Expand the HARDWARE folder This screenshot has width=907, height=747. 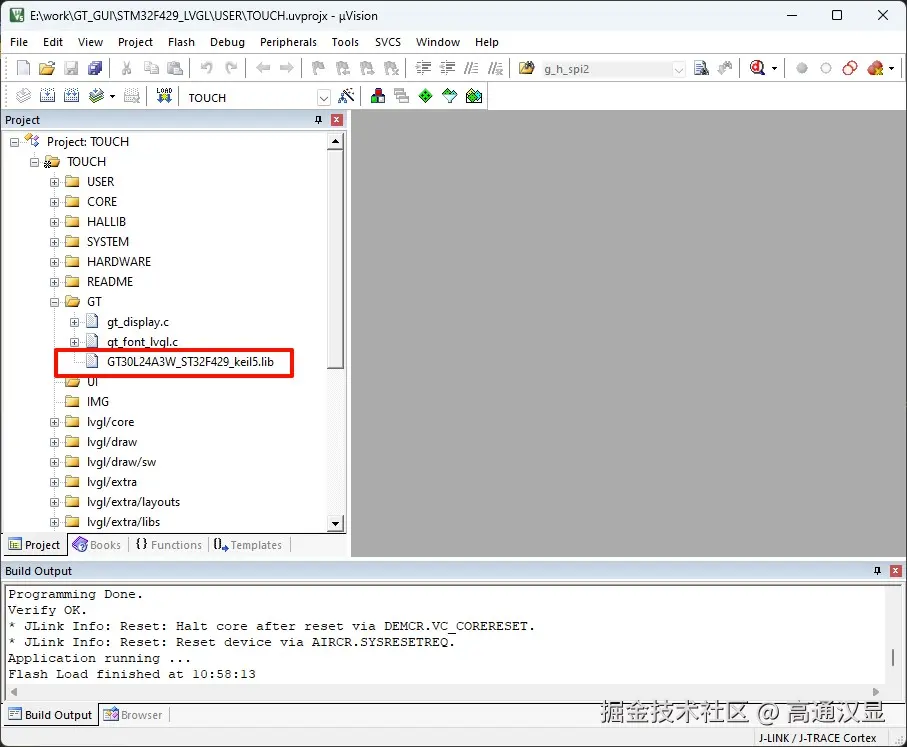(x=54, y=262)
